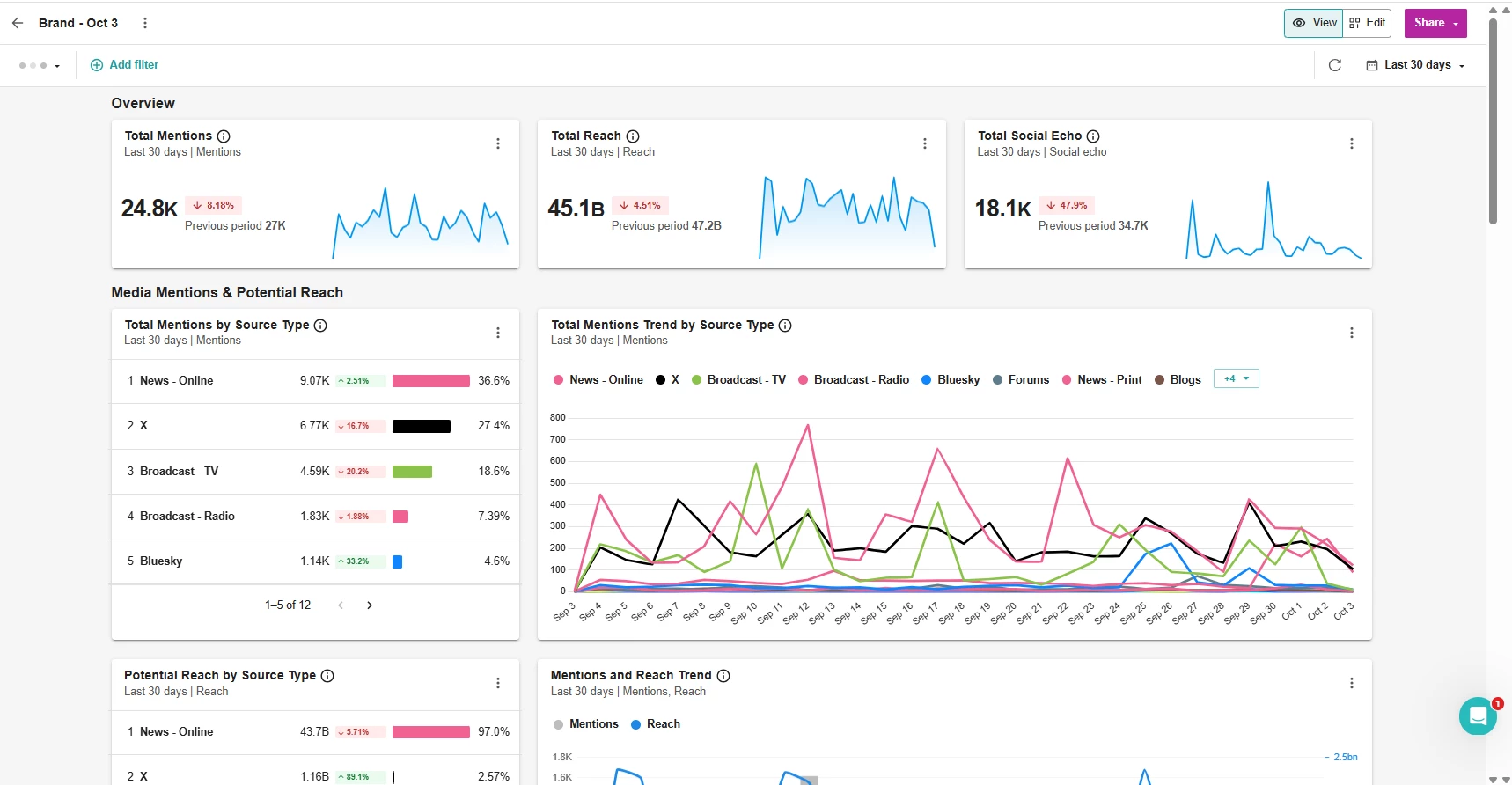Click Add filter
1512x785 pixels.
pos(125,65)
